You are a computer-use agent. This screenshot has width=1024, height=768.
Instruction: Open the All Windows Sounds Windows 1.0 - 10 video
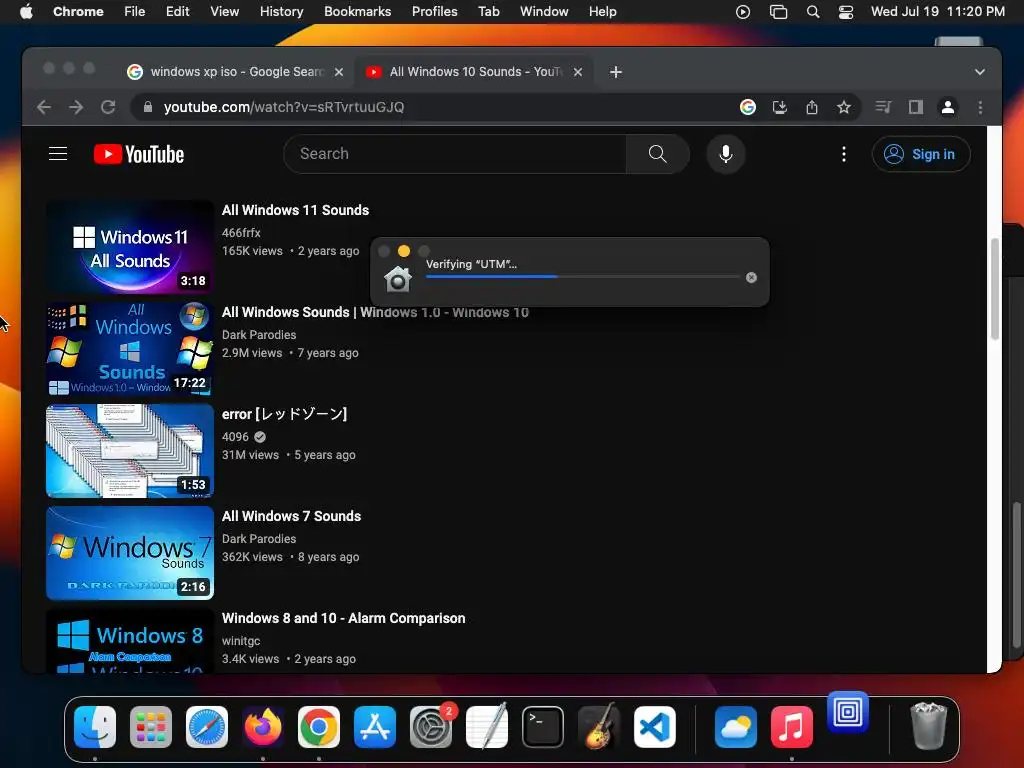375,312
